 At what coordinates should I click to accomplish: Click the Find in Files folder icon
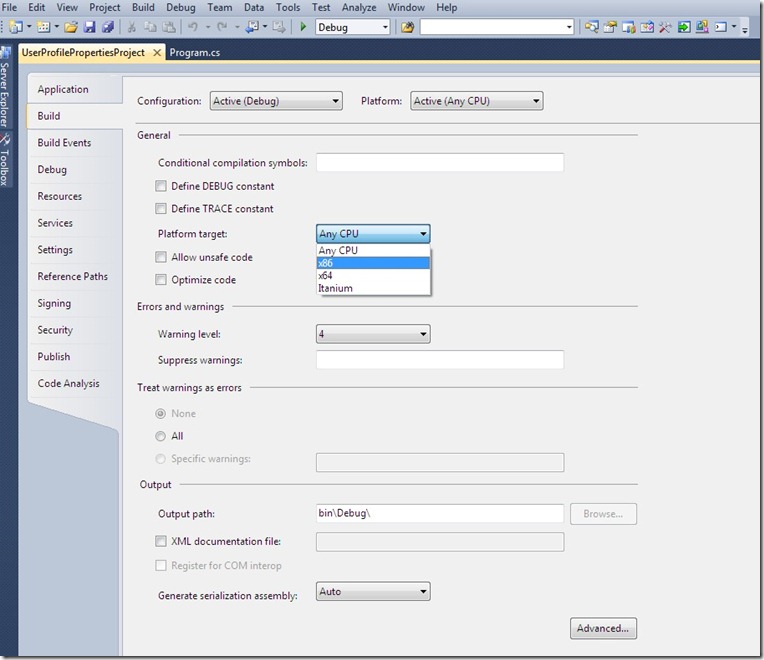click(407, 27)
